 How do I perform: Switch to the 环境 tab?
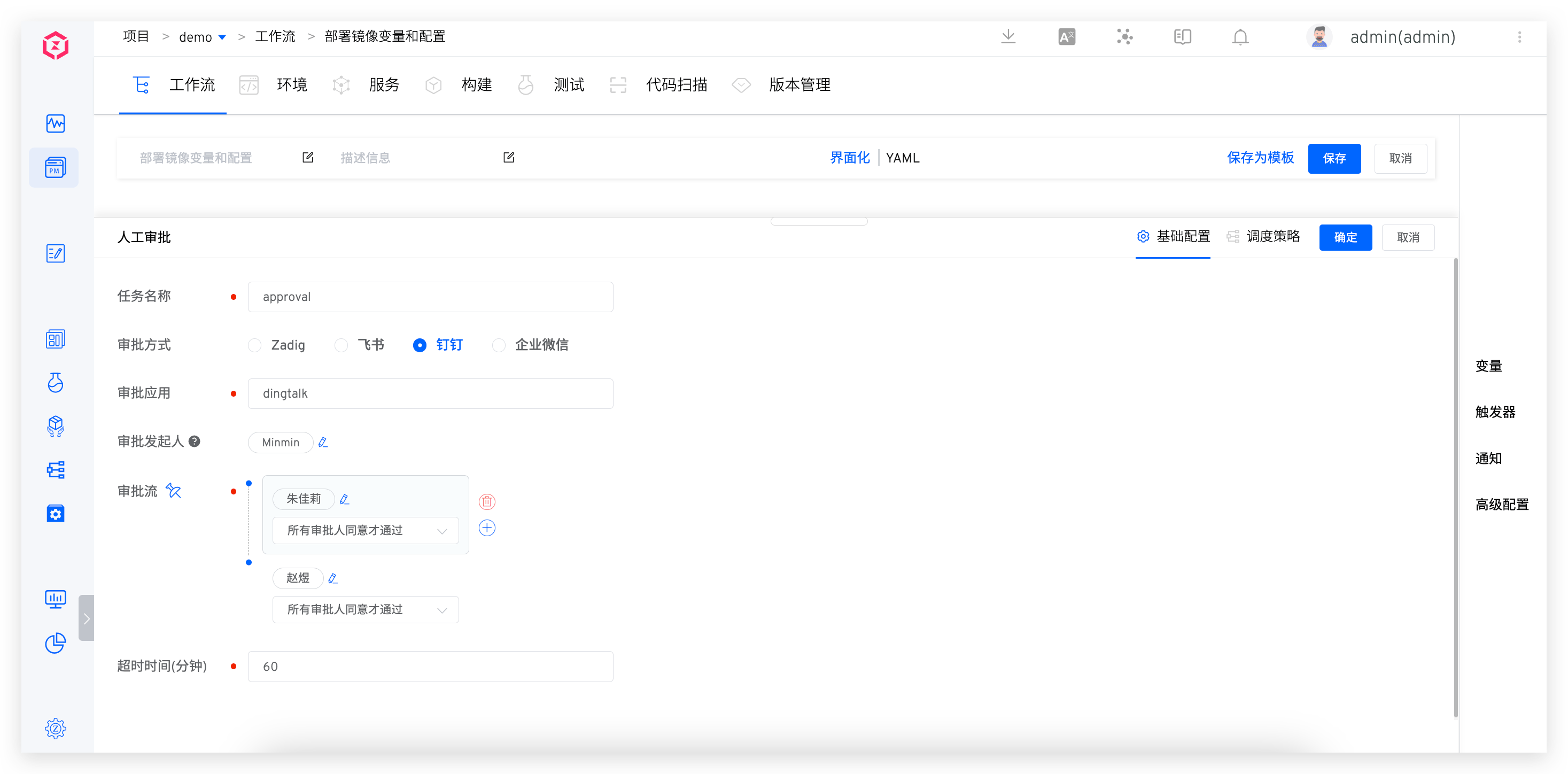pyautogui.click(x=292, y=85)
